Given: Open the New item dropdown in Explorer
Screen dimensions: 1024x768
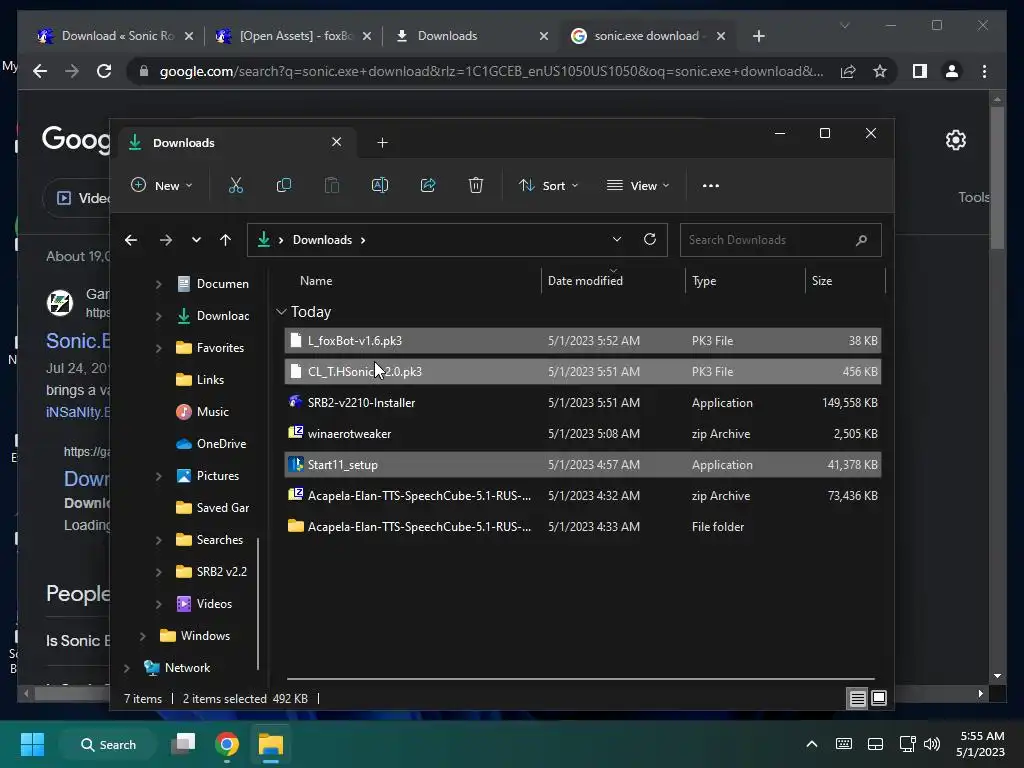Looking at the screenshot, I should tap(161, 185).
